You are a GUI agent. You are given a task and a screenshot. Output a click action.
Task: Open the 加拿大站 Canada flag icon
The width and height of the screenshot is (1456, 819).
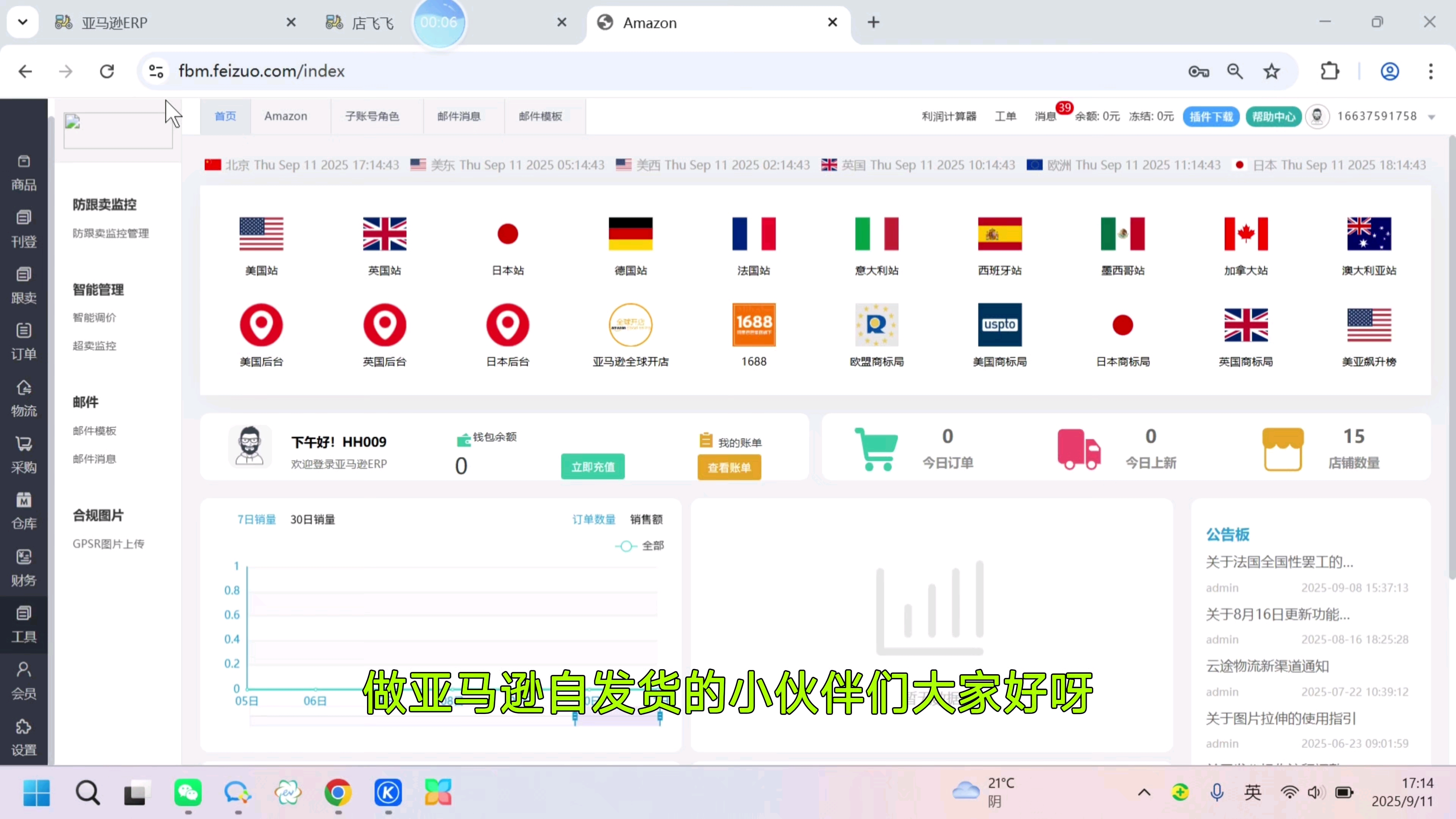pyautogui.click(x=1246, y=234)
